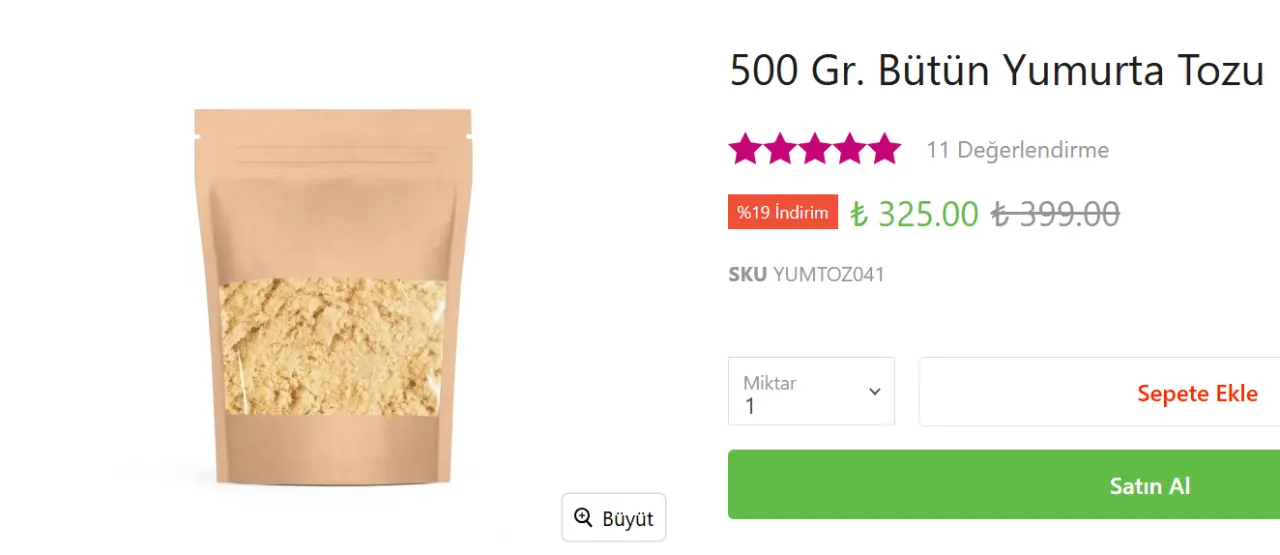Add product with Sepete Ekle

pyautogui.click(x=1099, y=392)
